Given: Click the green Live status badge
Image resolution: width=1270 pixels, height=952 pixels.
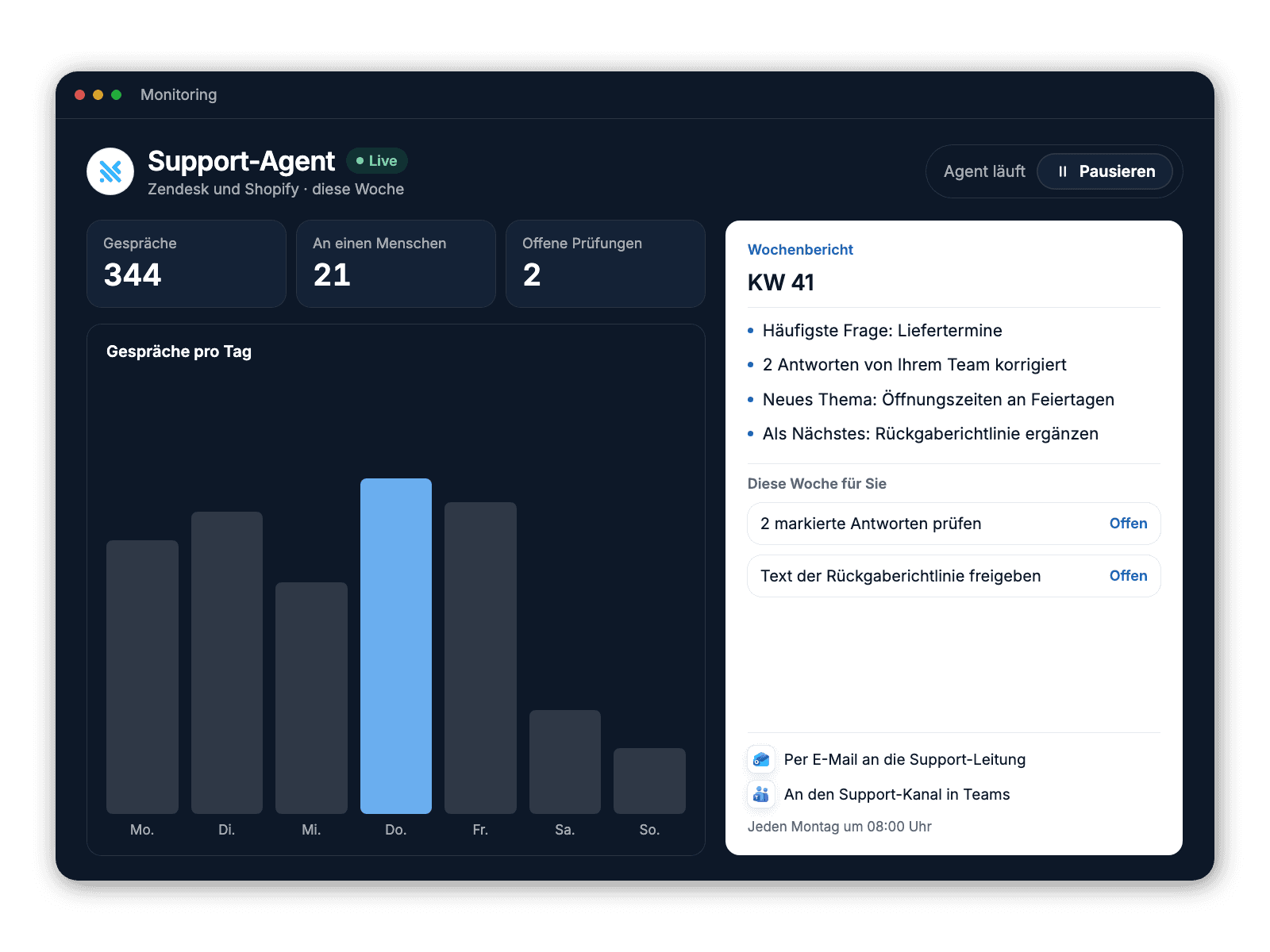Looking at the screenshot, I should (377, 161).
